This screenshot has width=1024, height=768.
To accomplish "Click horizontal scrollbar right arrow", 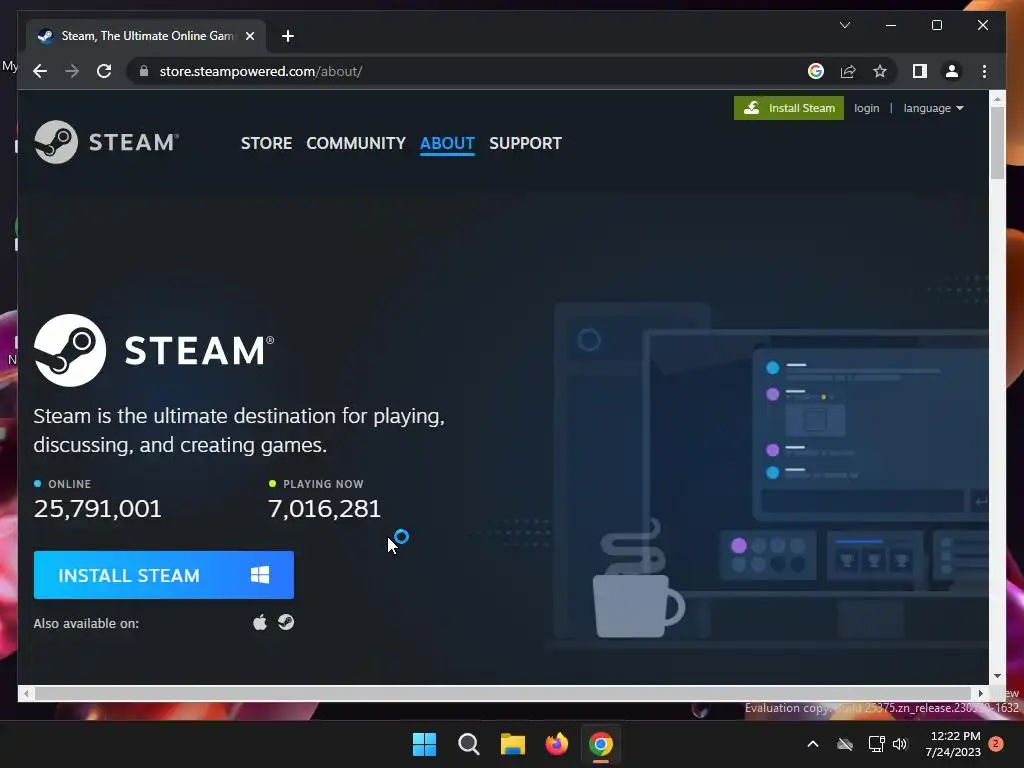I will pyautogui.click(x=980, y=694).
